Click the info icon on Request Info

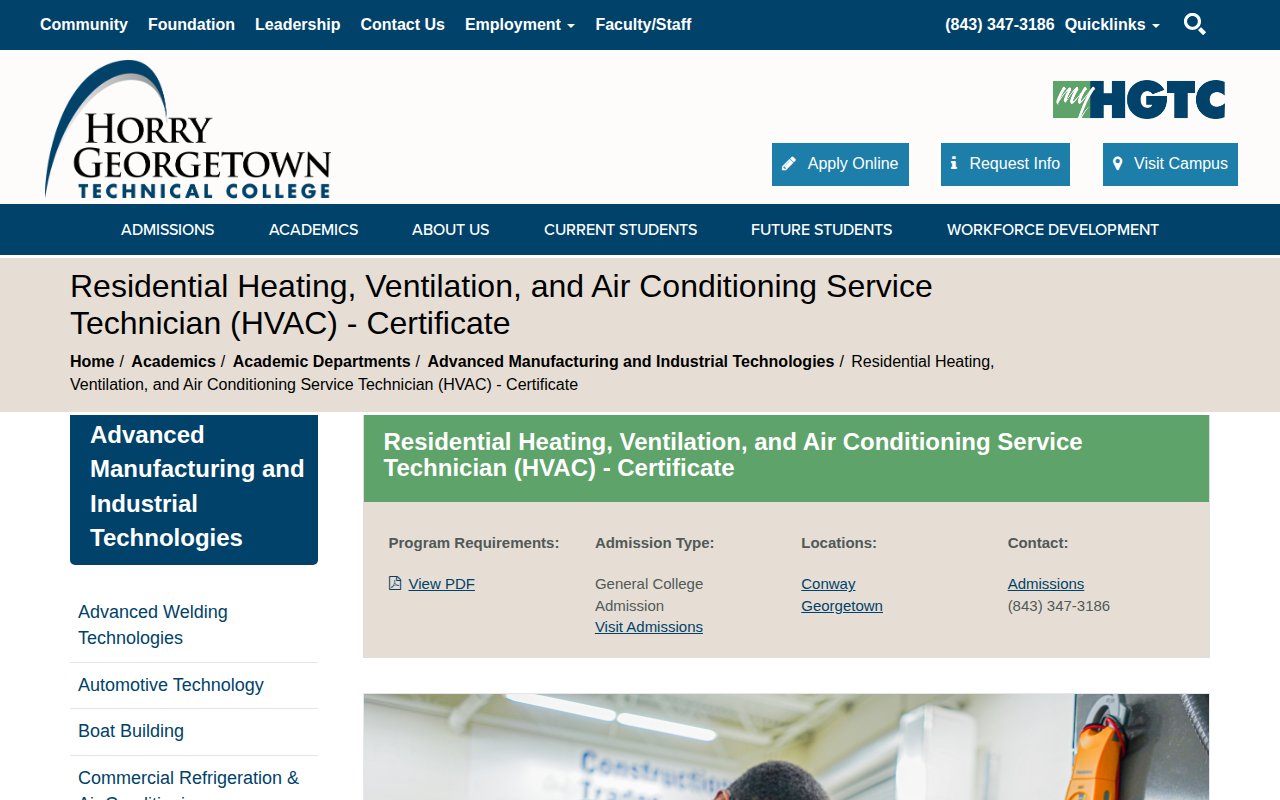tap(954, 164)
